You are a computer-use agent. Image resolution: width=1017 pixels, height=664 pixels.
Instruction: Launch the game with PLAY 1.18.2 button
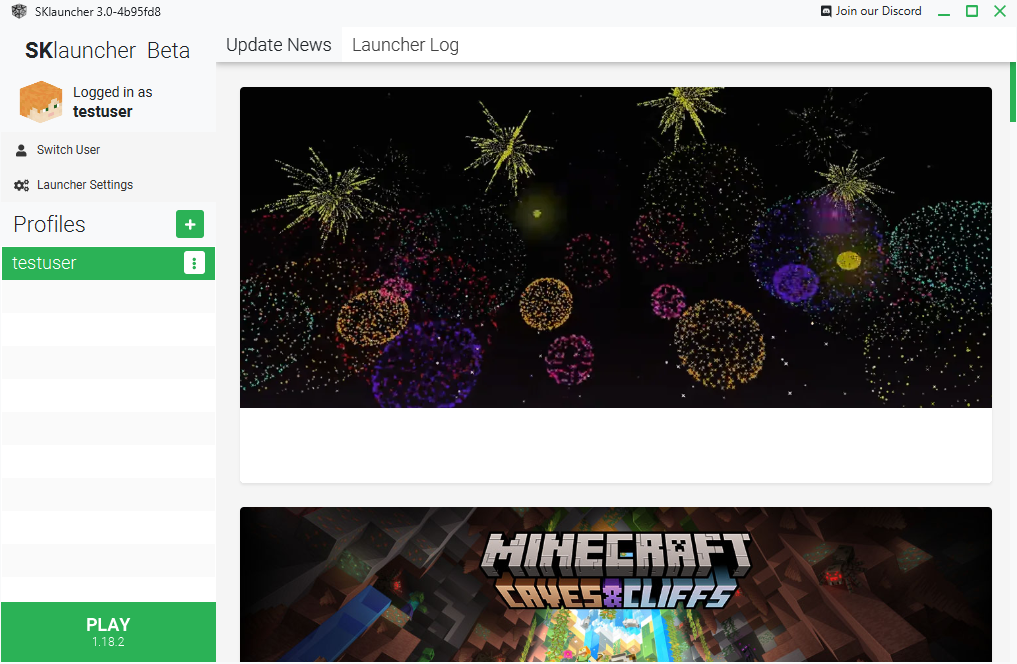tap(108, 632)
